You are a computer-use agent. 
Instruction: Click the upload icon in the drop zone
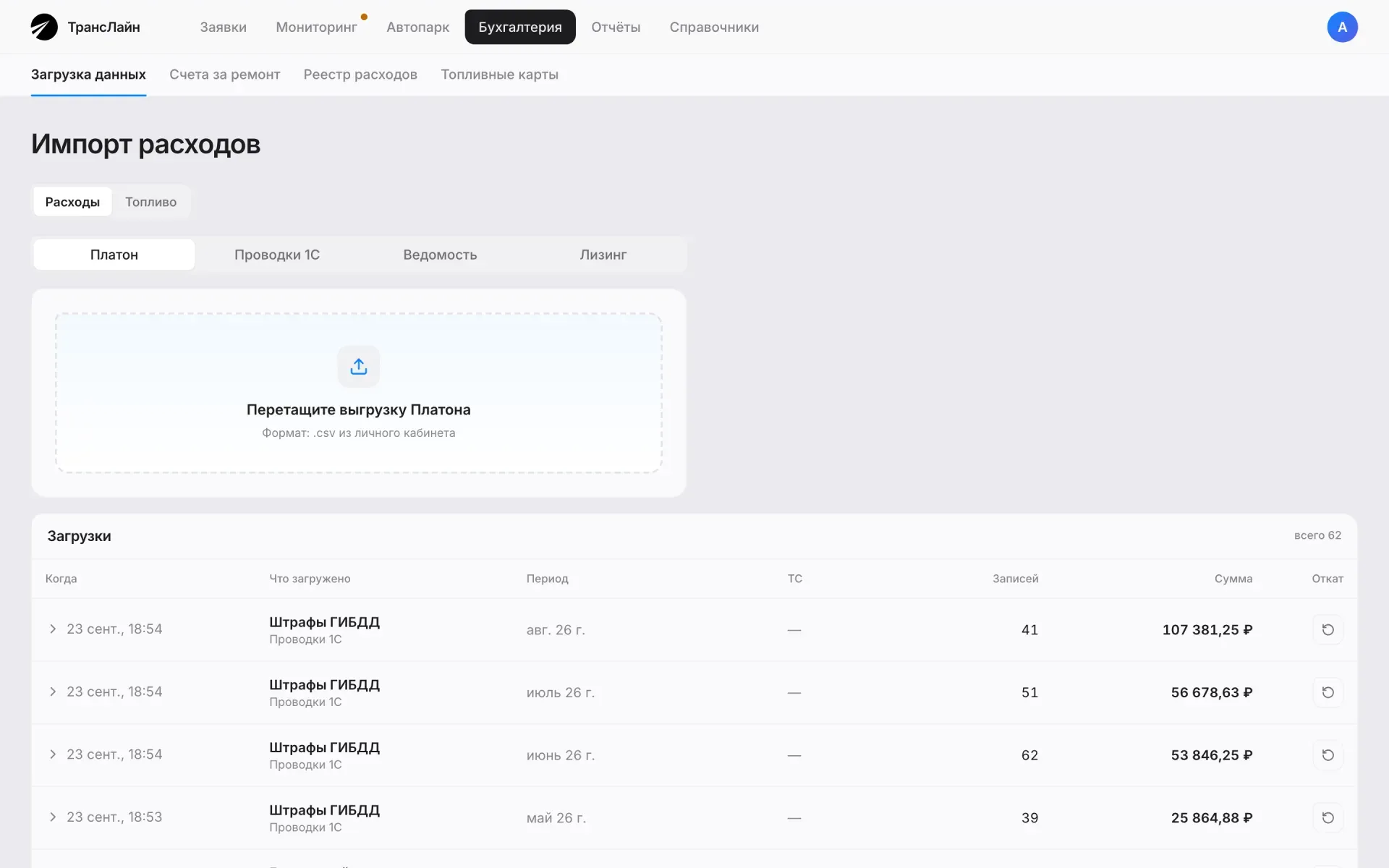pos(359,367)
